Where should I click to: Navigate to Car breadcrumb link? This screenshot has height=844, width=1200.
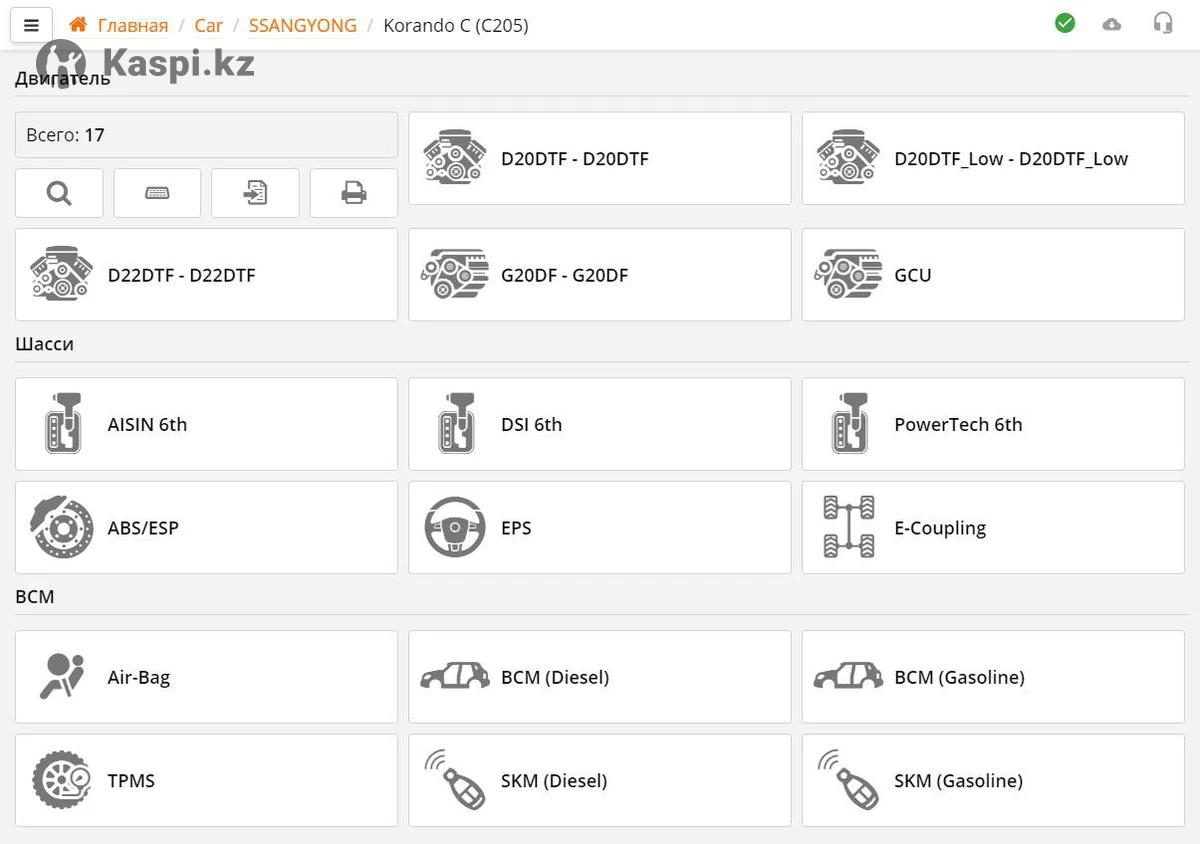coord(208,26)
